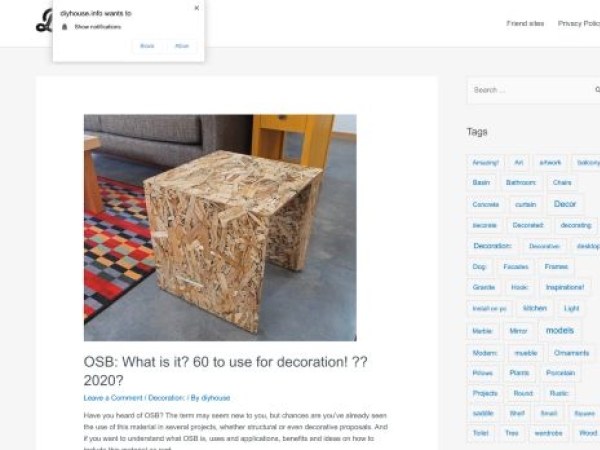Select the Bathroom tag
Image resolution: width=600 pixels, height=450 pixels.
[x=521, y=183]
